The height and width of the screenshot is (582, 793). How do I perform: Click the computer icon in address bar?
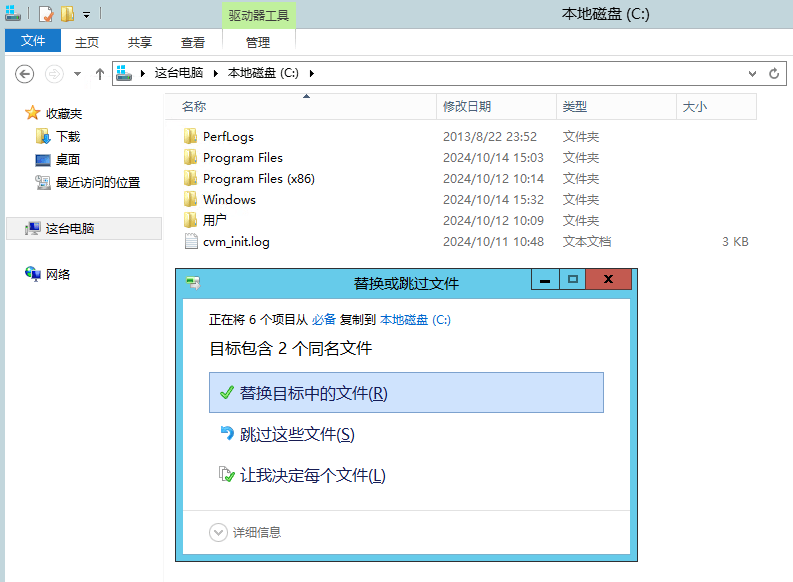pyautogui.click(x=124, y=73)
